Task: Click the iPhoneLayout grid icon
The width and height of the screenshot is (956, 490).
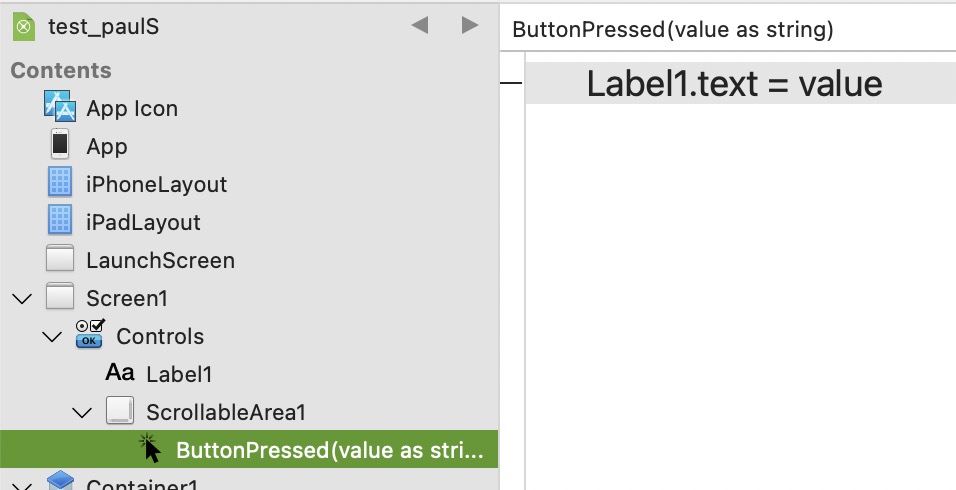Action: (x=60, y=183)
